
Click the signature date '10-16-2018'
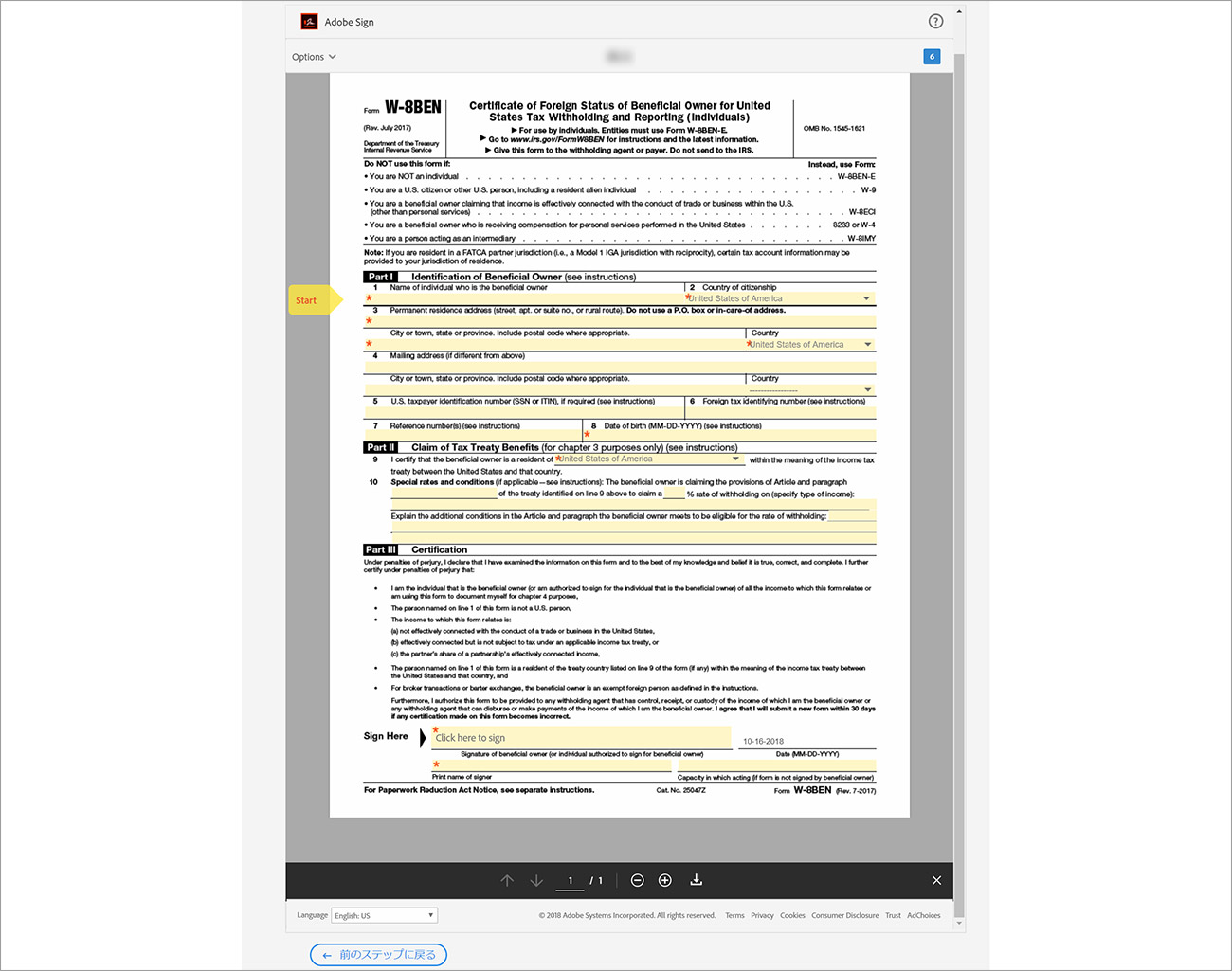point(764,742)
